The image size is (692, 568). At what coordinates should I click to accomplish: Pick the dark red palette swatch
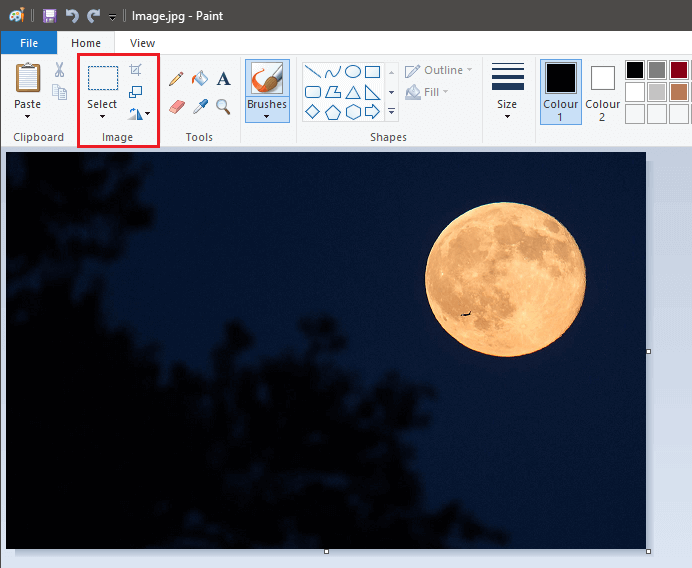click(679, 70)
